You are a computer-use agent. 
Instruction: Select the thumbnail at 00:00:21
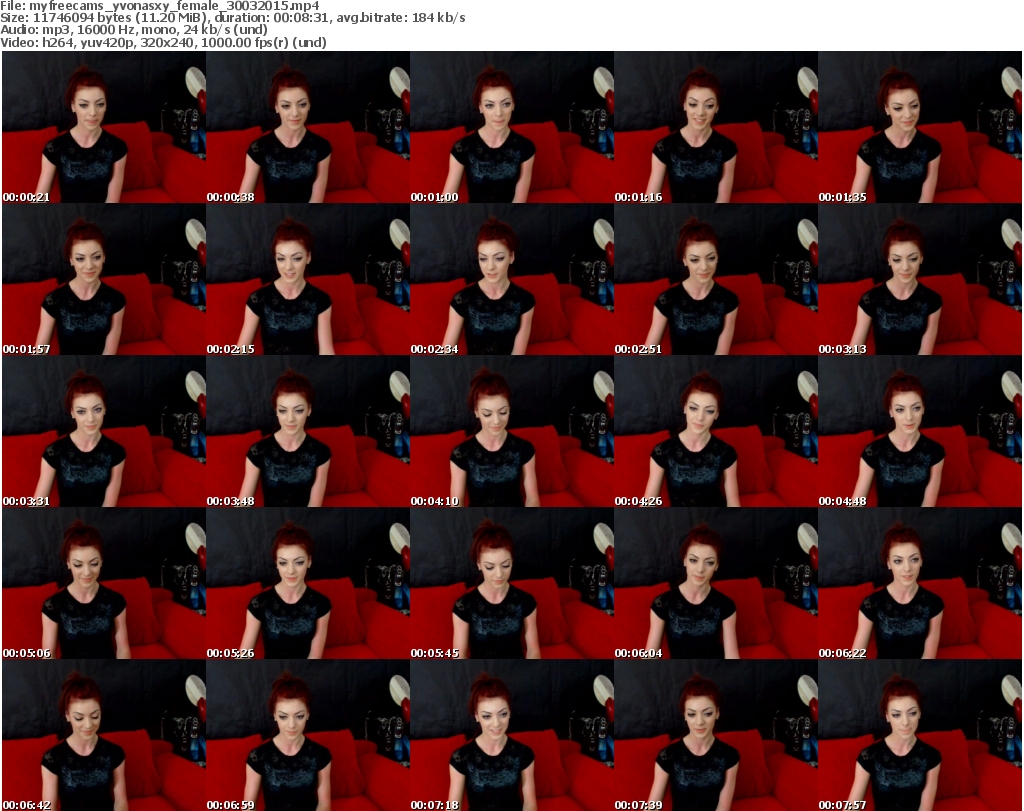click(x=104, y=127)
